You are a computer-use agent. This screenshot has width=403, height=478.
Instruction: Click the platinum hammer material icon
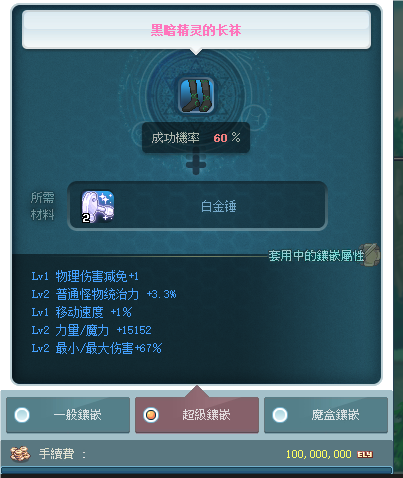coord(98,207)
